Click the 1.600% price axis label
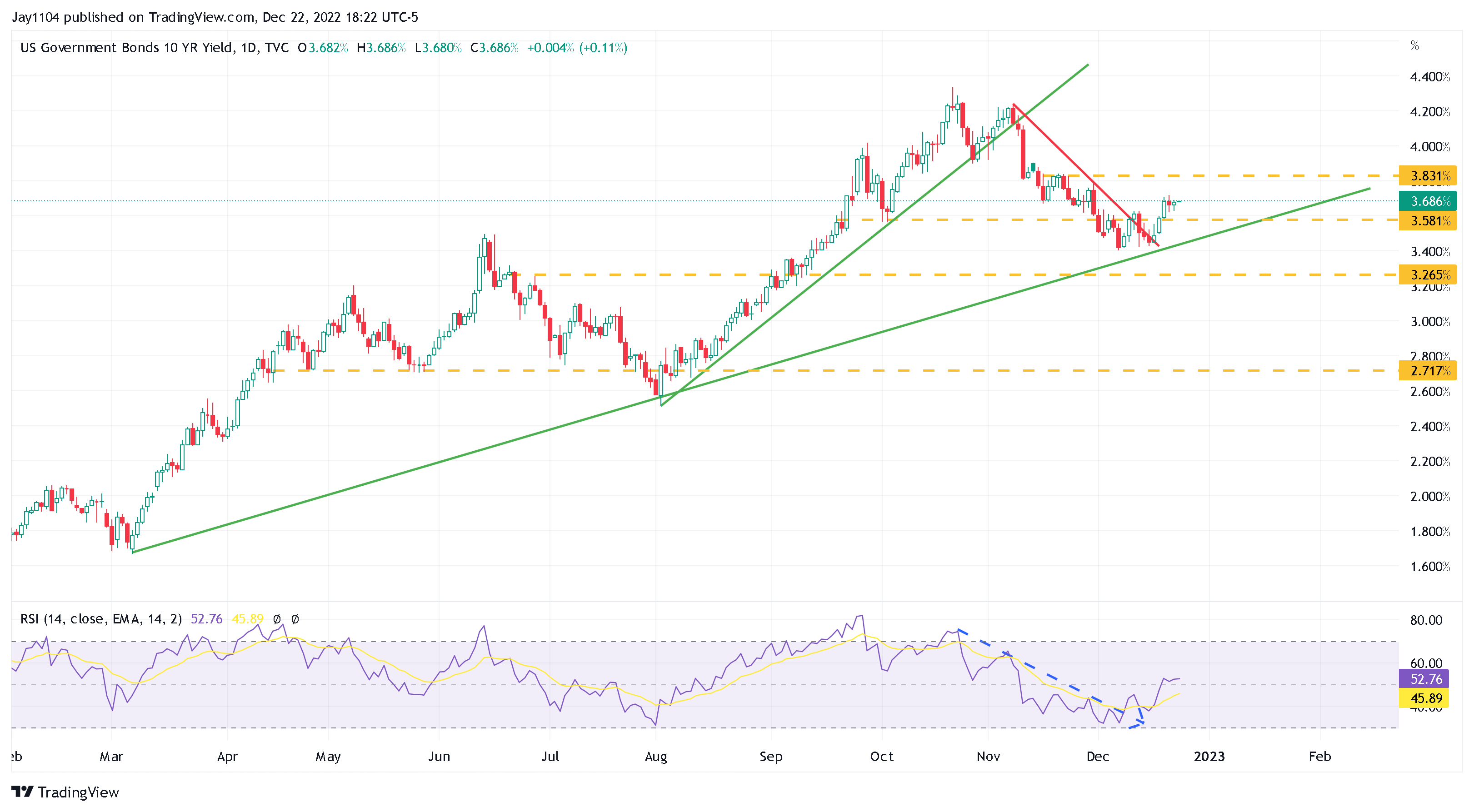Screen dimensions: 1474x812 point(1430,567)
